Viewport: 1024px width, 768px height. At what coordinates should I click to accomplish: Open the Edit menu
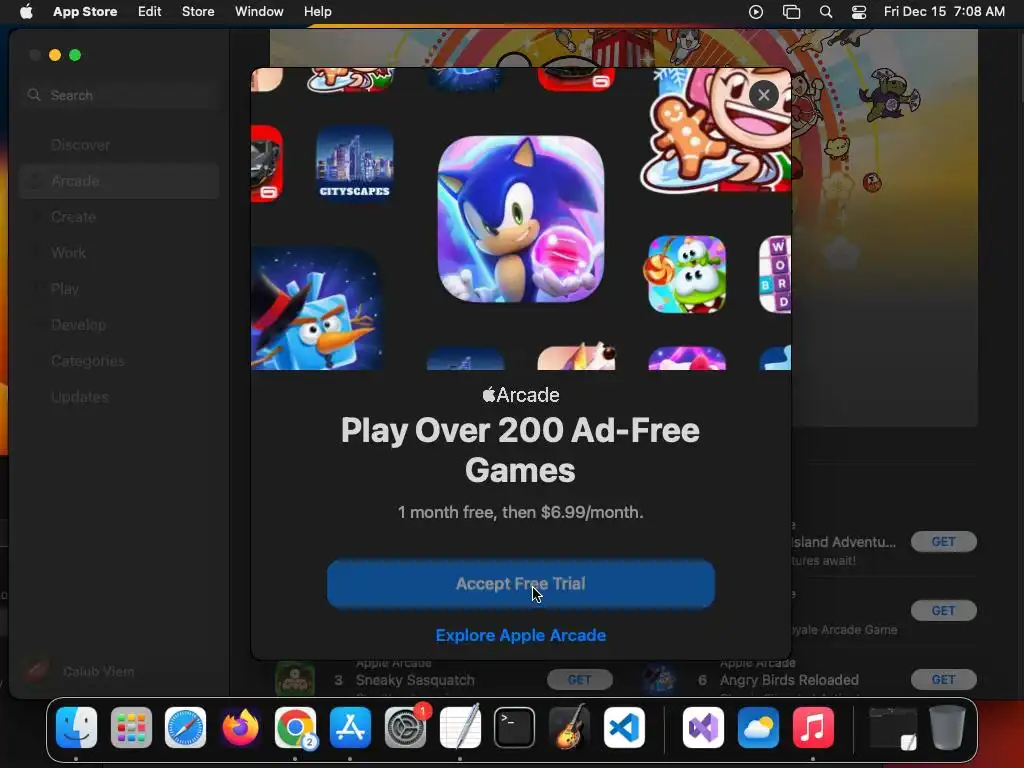click(150, 12)
